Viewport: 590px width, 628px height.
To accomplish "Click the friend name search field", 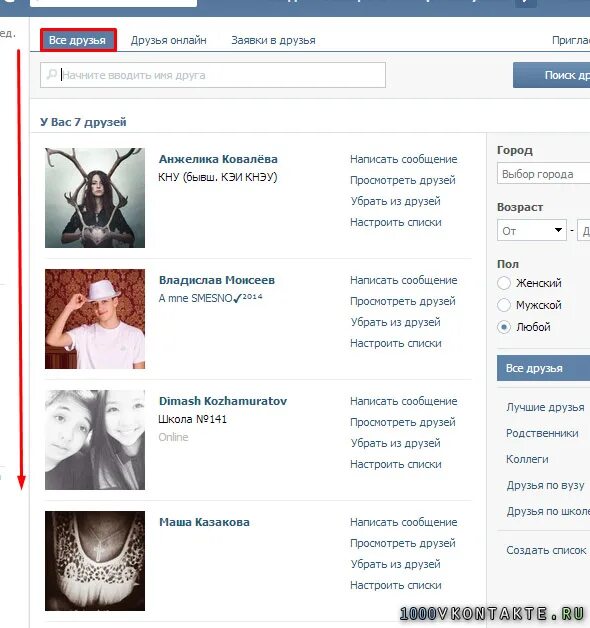I will click(x=213, y=75).
